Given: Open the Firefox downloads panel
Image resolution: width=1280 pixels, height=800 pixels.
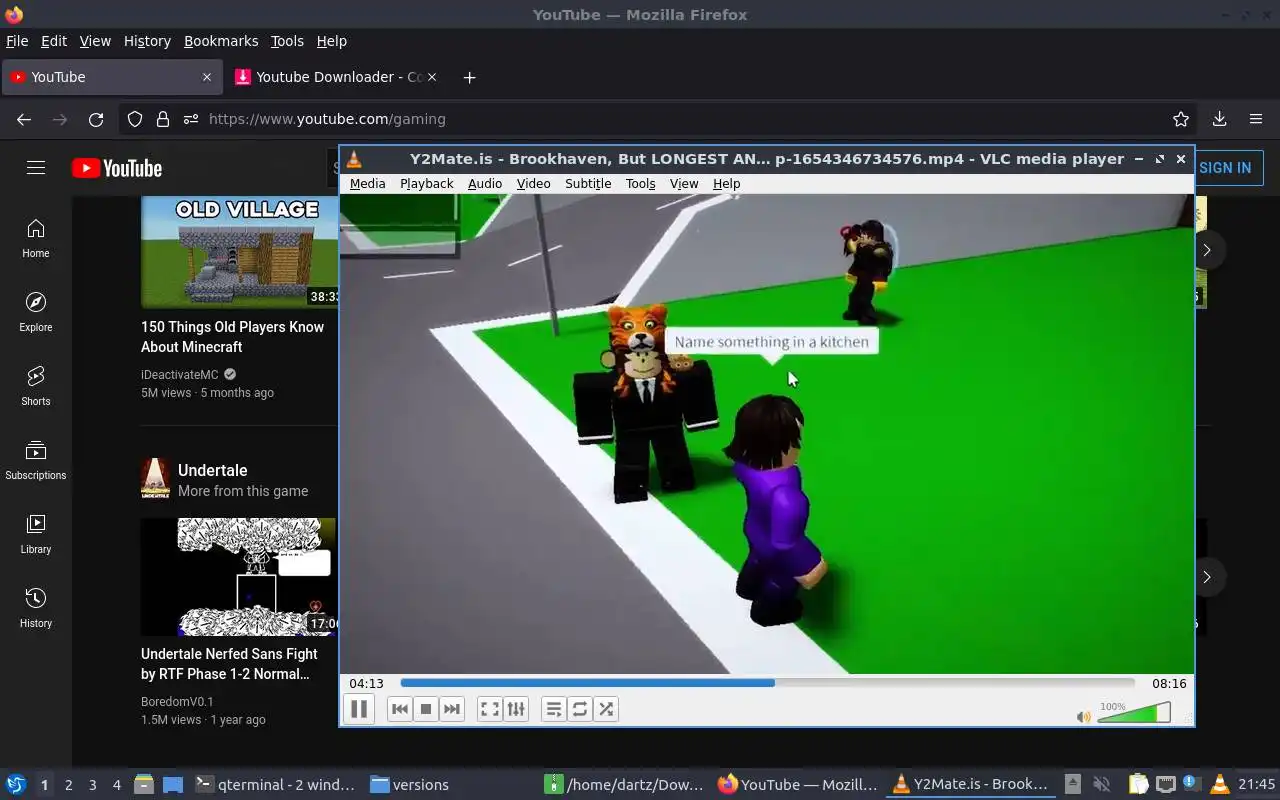Looking at the screenshot, I should click(x=1219, y=119).
